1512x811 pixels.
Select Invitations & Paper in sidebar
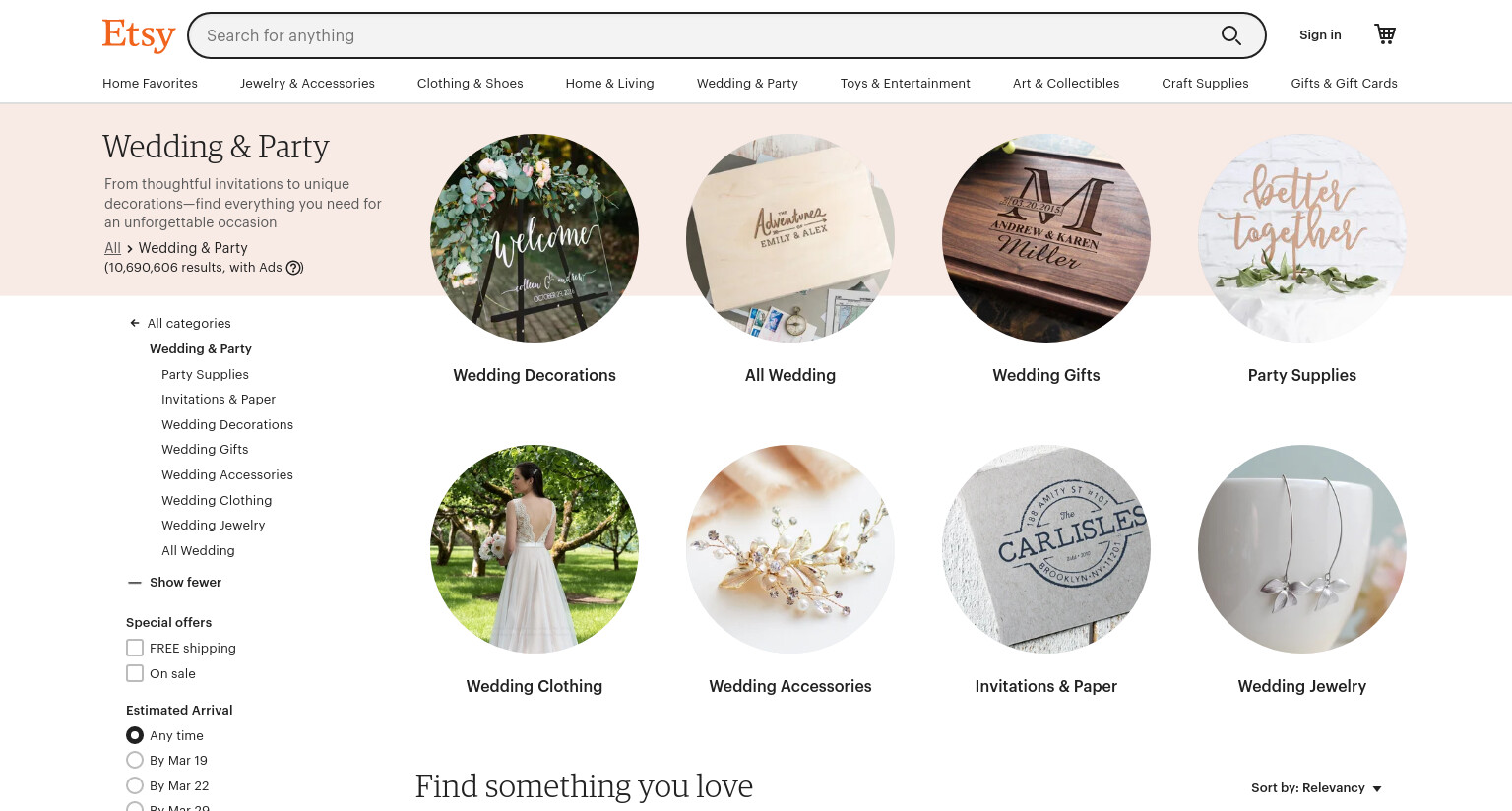[x=219, y=400]
